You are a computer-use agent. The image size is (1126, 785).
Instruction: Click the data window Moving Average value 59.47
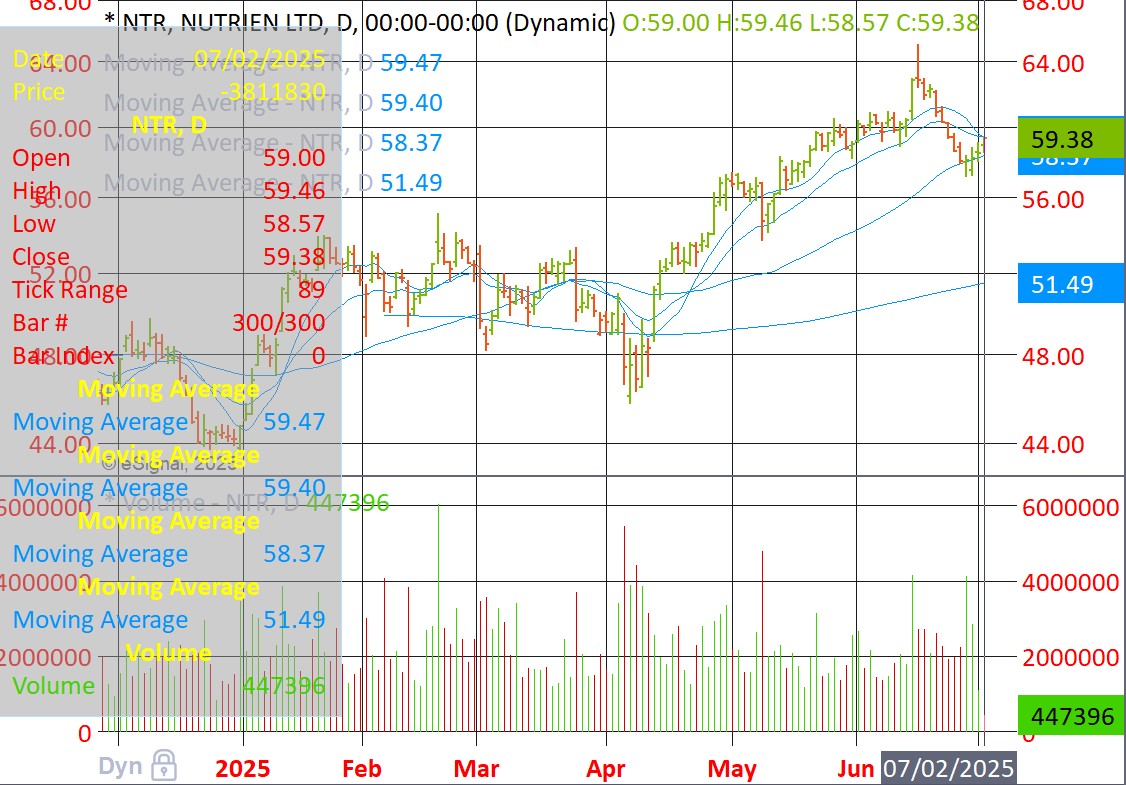point(294,422)
